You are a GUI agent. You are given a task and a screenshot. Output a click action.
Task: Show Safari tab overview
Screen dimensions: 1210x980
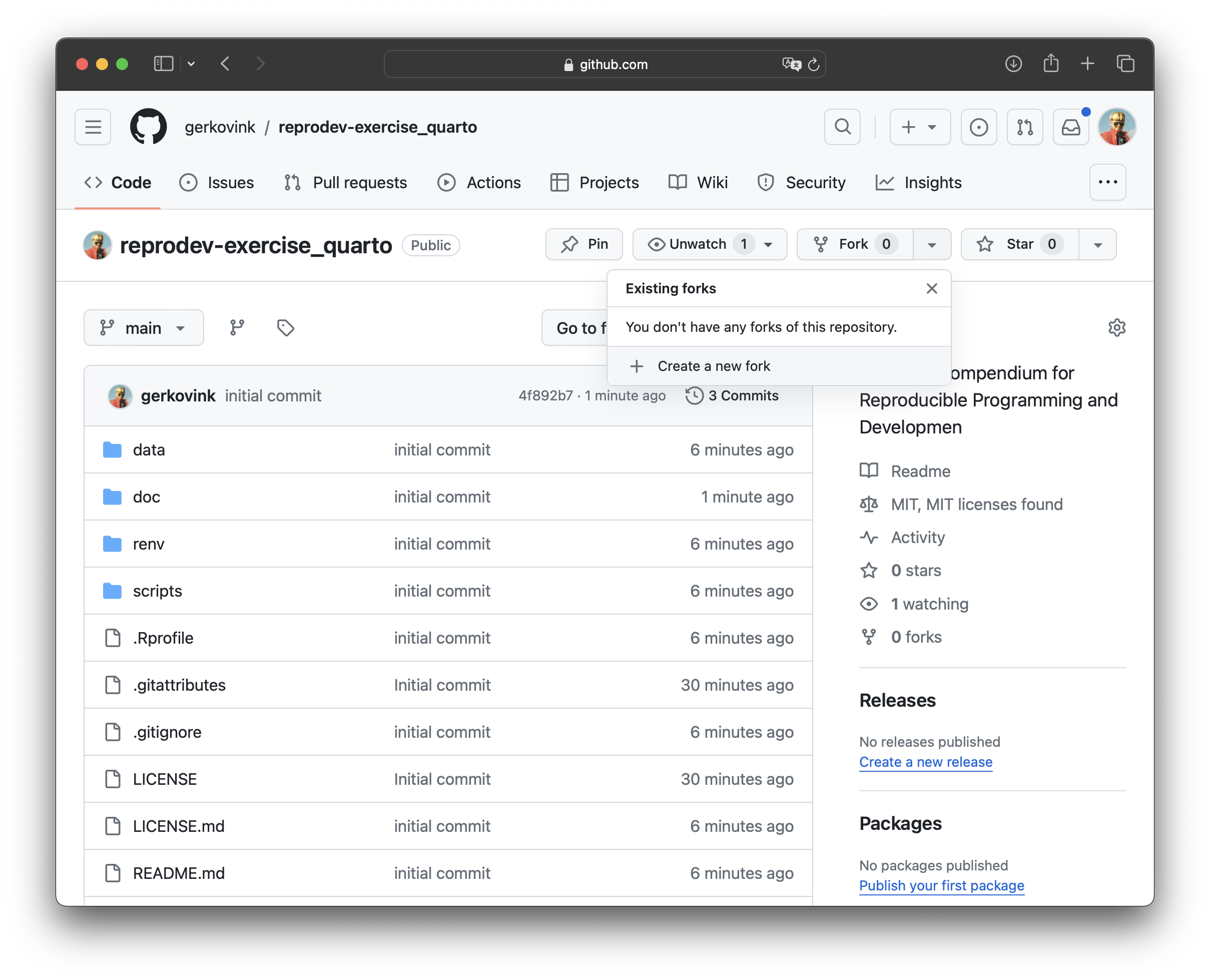(1125, 64)
